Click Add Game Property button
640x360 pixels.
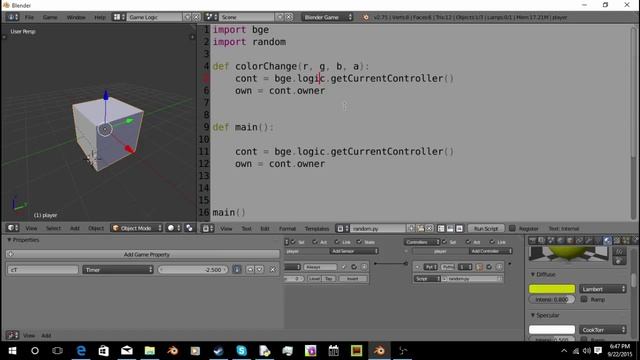(143, 254)
